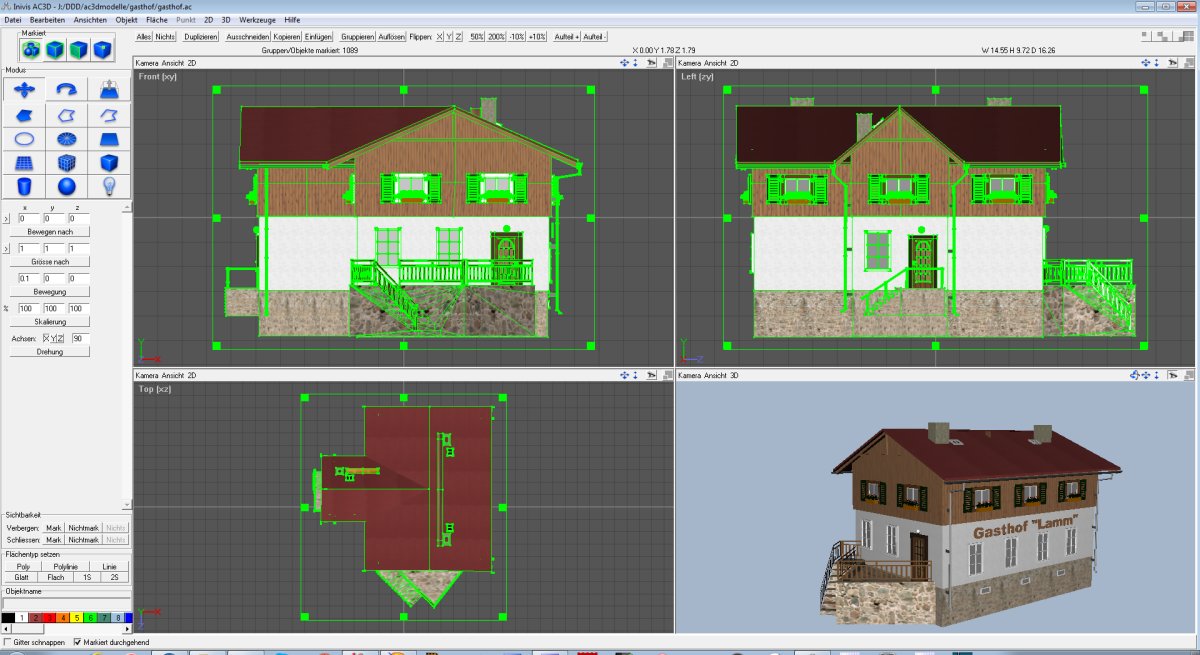Select the Sphere creation tool

point(66,186)
